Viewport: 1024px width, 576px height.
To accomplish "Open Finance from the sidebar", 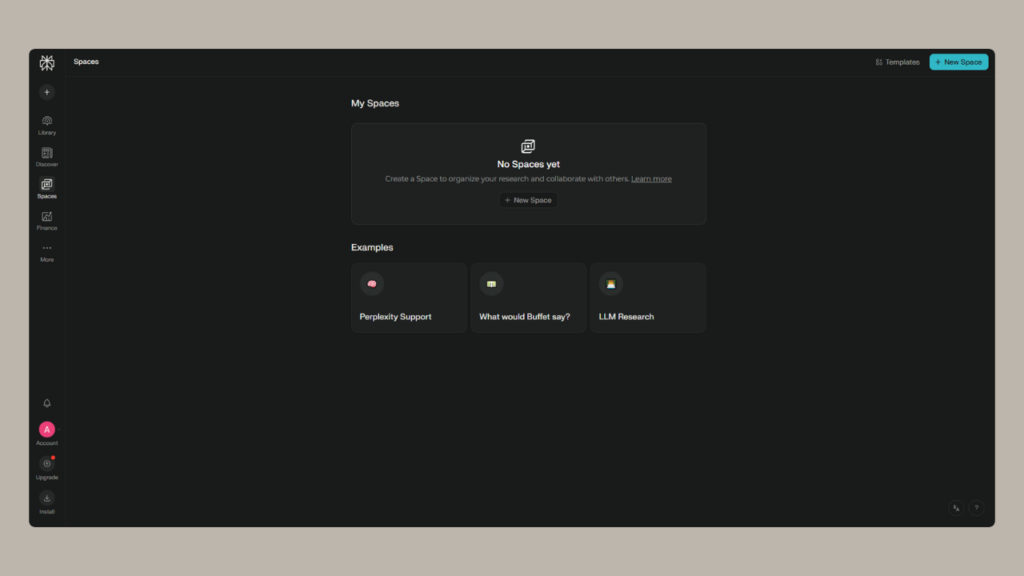I will tap(46, 219).
